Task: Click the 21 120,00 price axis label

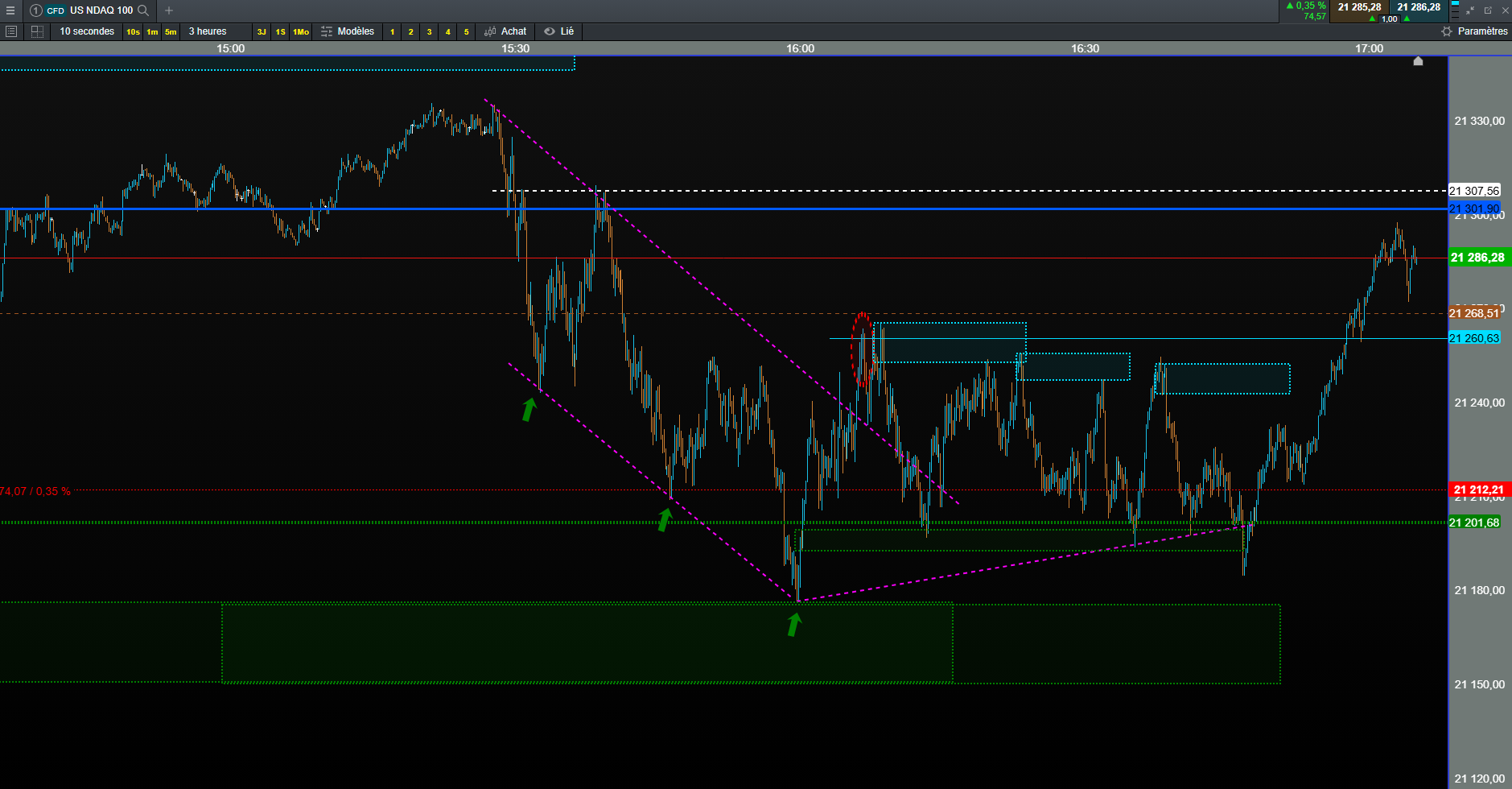Action: pos(1479,779)
